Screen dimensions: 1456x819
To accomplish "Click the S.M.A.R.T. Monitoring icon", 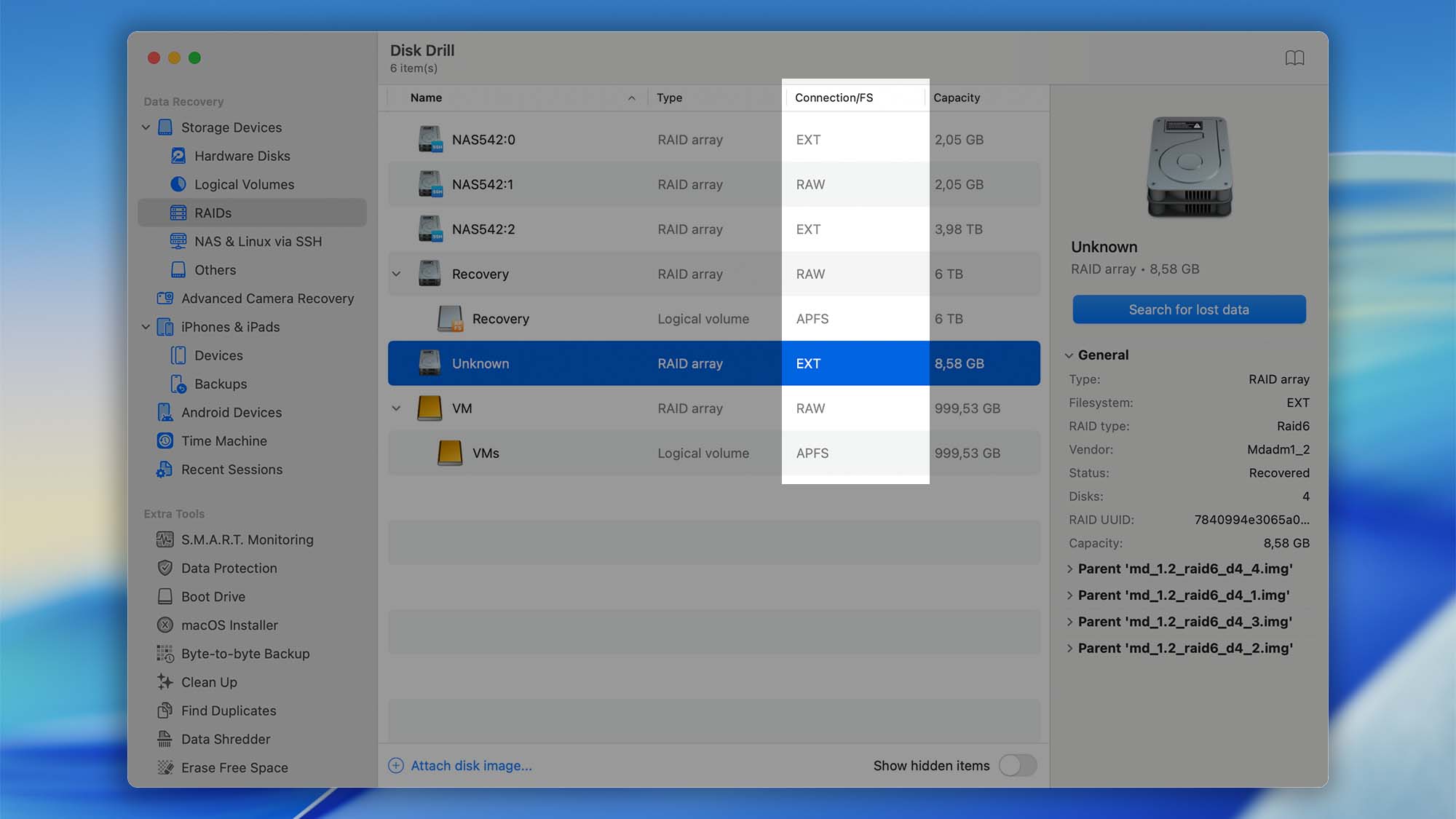I will point(165,539).
